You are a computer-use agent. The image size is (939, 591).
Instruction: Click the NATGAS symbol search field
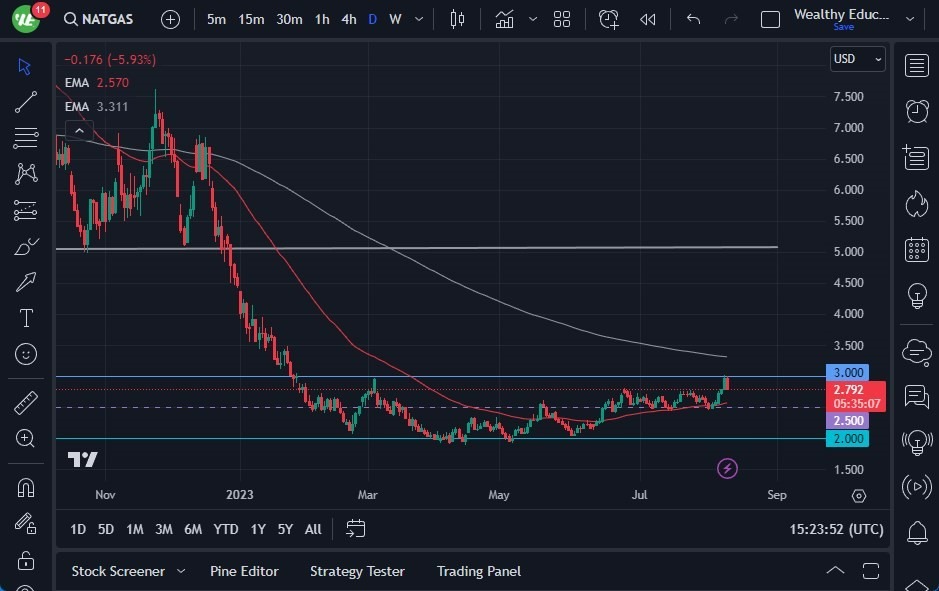click(99, 20)
